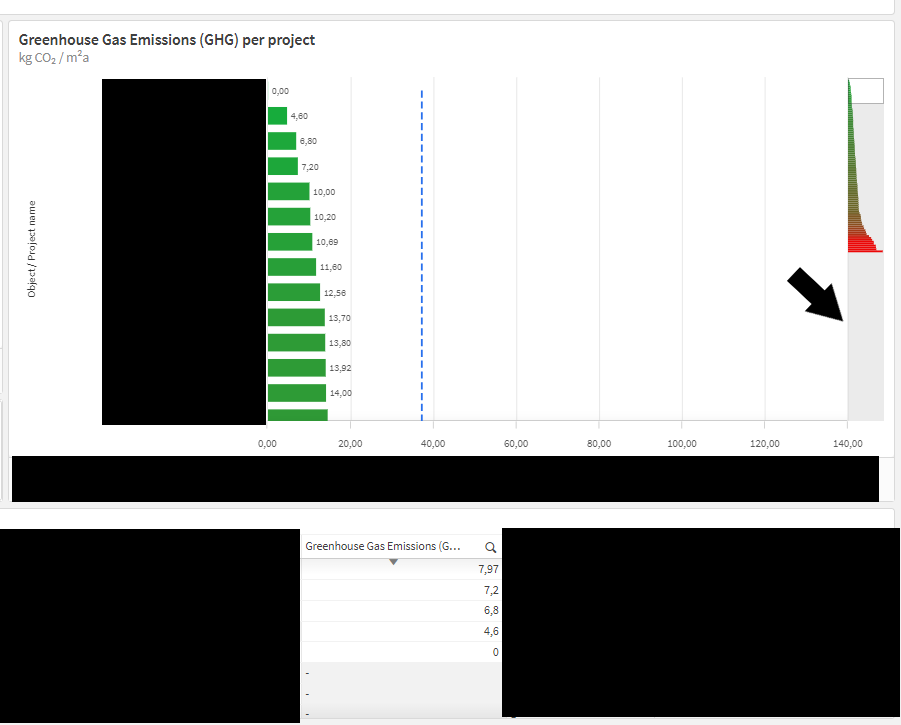Click the blue dashed reference line
901x725 pixels.
[x=422, y=255]
